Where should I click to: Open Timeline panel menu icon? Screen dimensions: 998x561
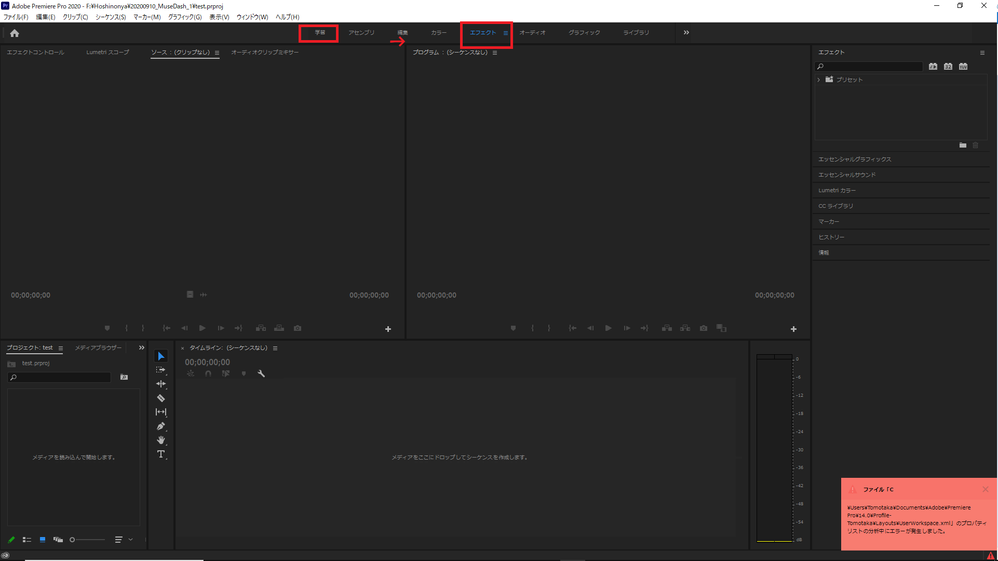click(275, 348)
